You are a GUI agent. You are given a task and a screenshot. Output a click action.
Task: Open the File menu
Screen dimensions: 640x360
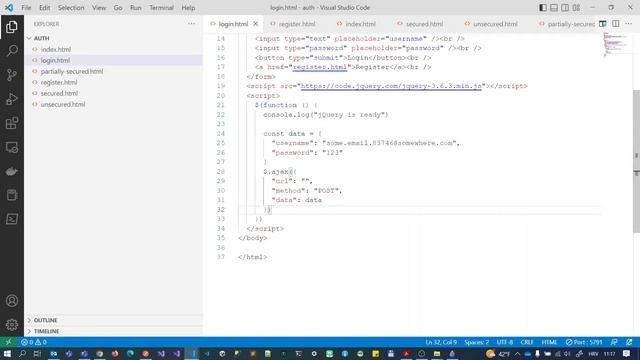point(26,8)
